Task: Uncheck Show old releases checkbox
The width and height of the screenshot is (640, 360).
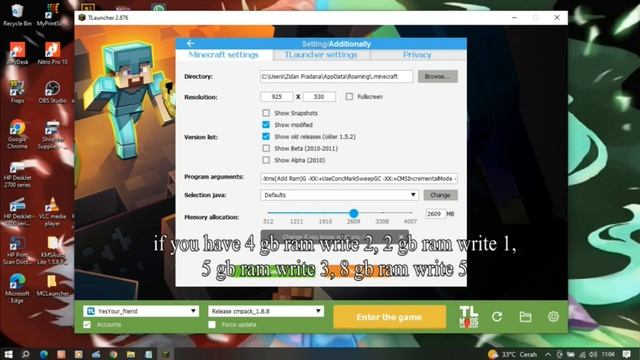Action: (x=266, y=136)
